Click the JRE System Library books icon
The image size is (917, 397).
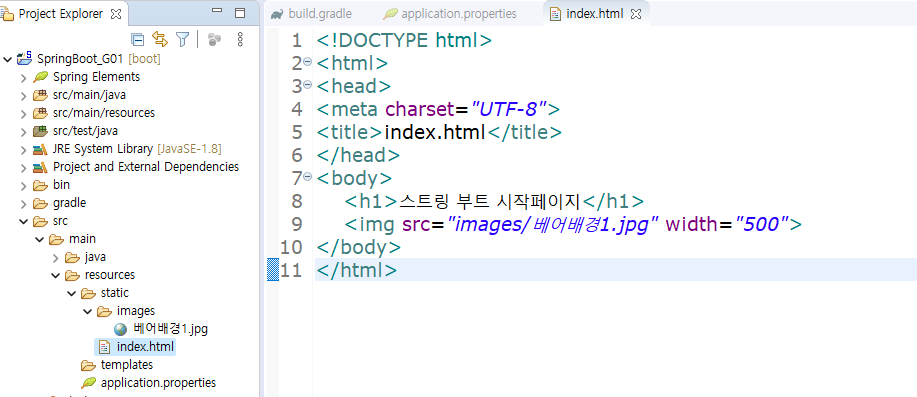(x=40, y=149)
